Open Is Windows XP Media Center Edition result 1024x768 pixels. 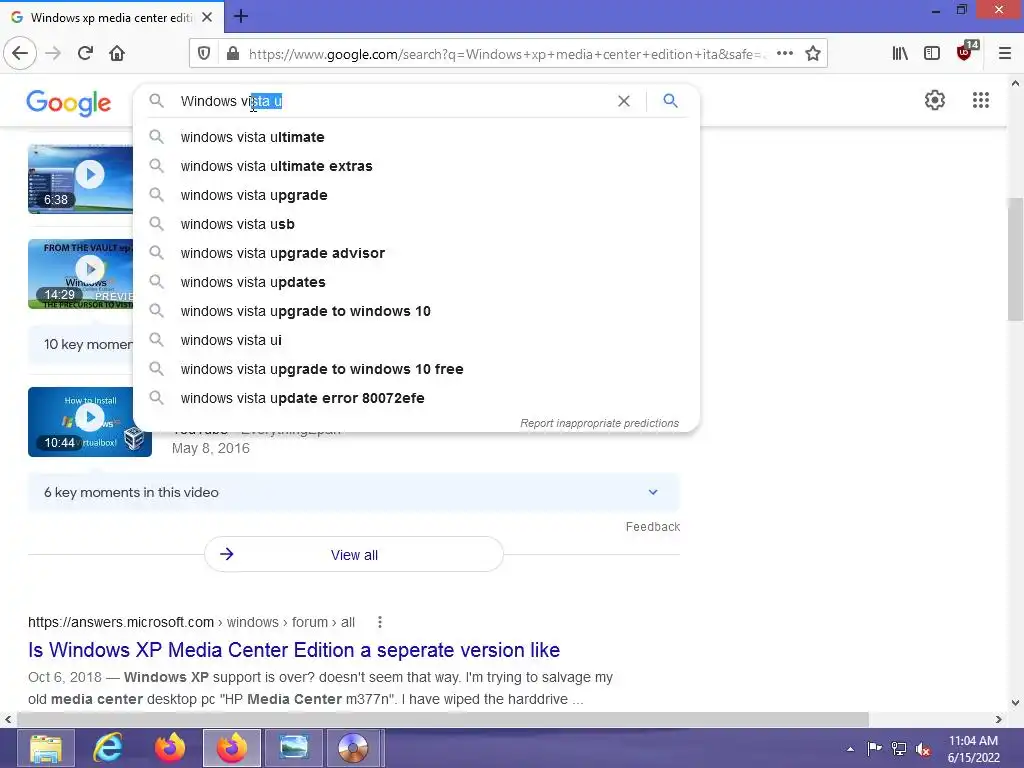point(294,650)
